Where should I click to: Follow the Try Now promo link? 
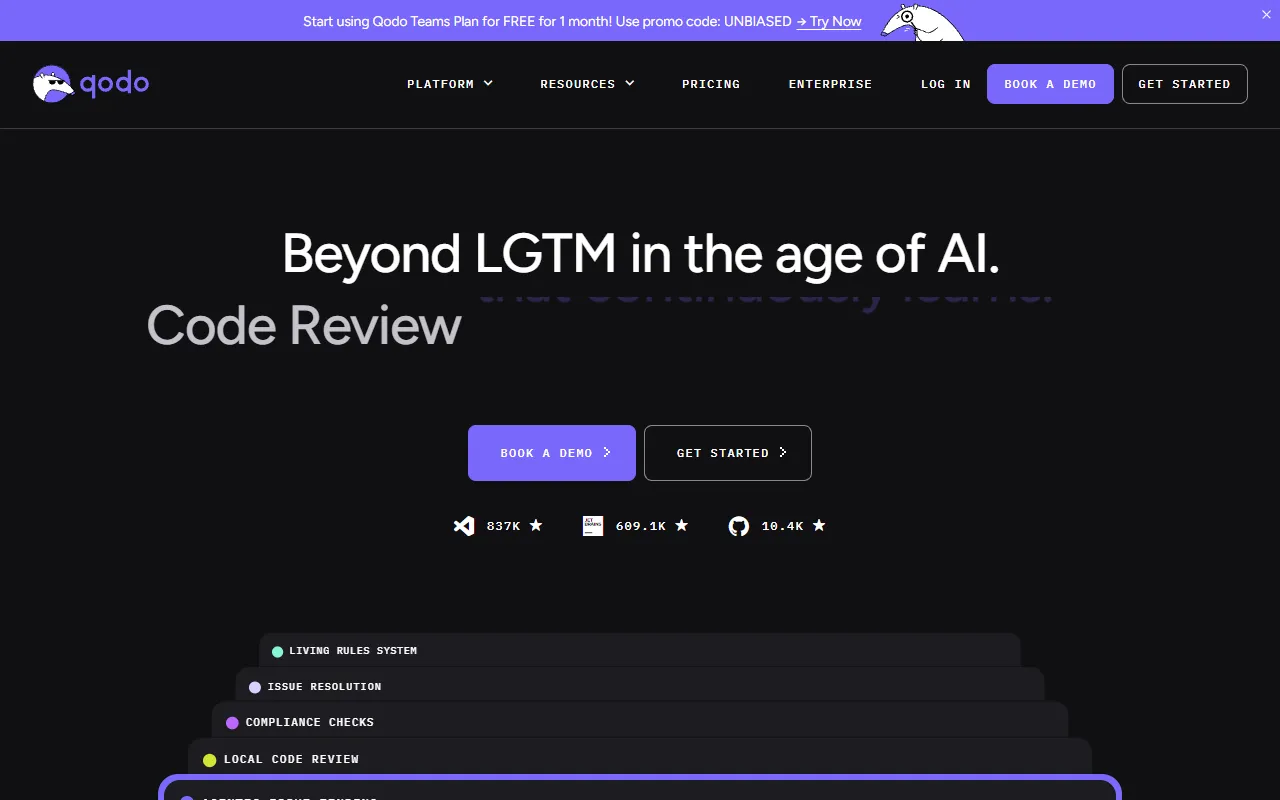coord(829,21)
